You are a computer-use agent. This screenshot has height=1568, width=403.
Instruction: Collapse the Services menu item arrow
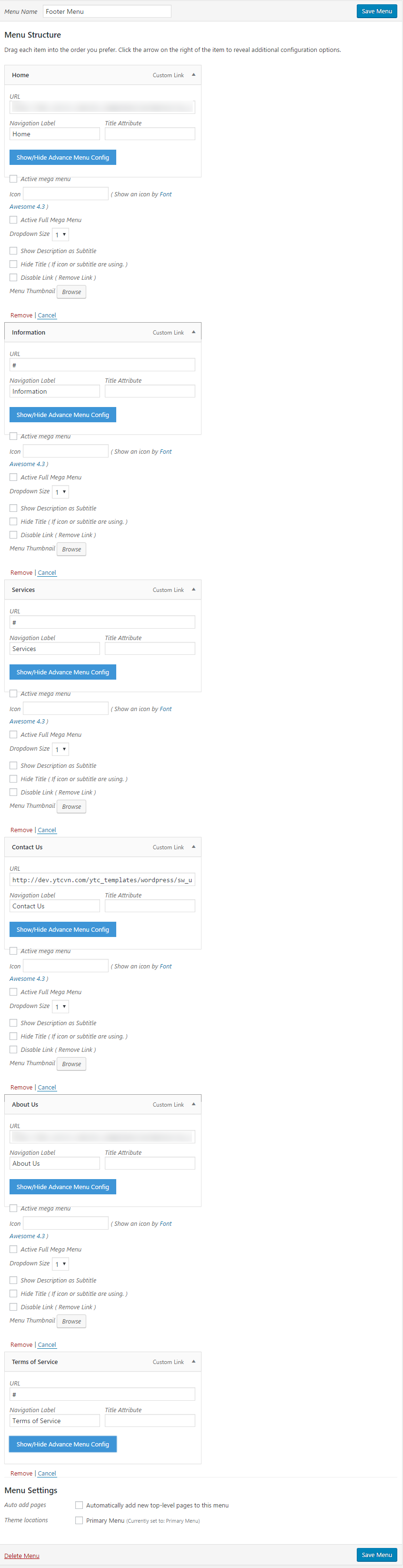click(x=193, y=590)
